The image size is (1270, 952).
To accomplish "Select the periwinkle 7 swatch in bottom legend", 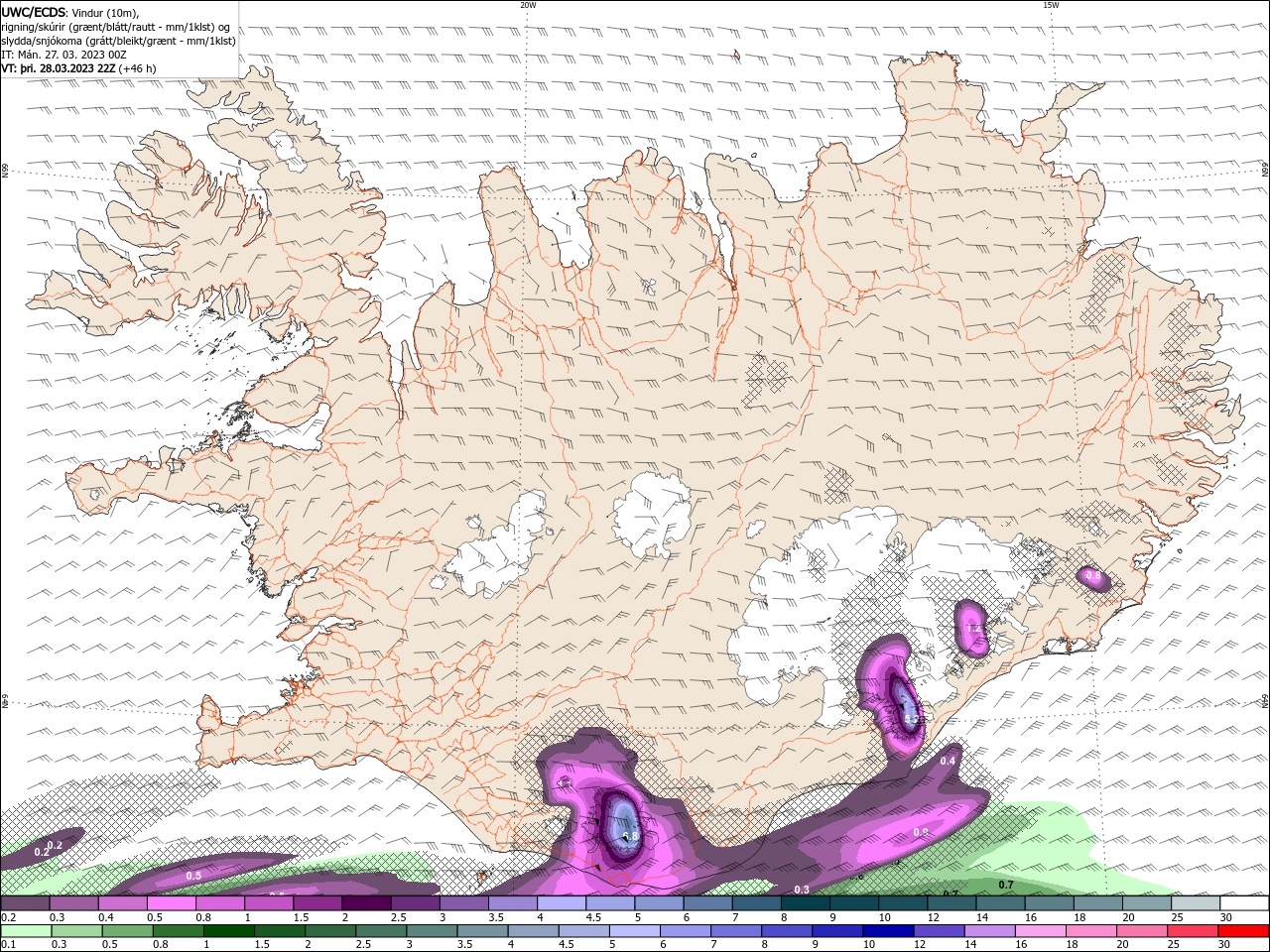I will (736, 931).
